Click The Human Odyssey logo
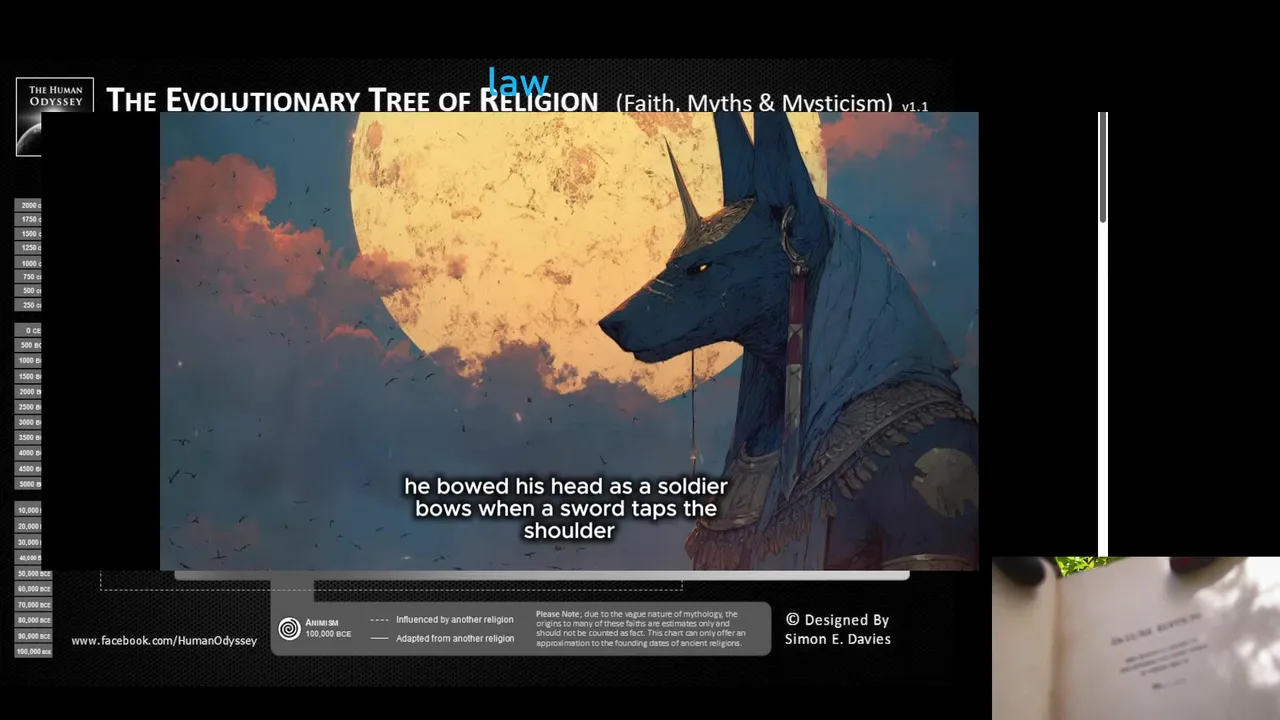This screenshot has width=1280, height=720. click(x=55, y=116)
